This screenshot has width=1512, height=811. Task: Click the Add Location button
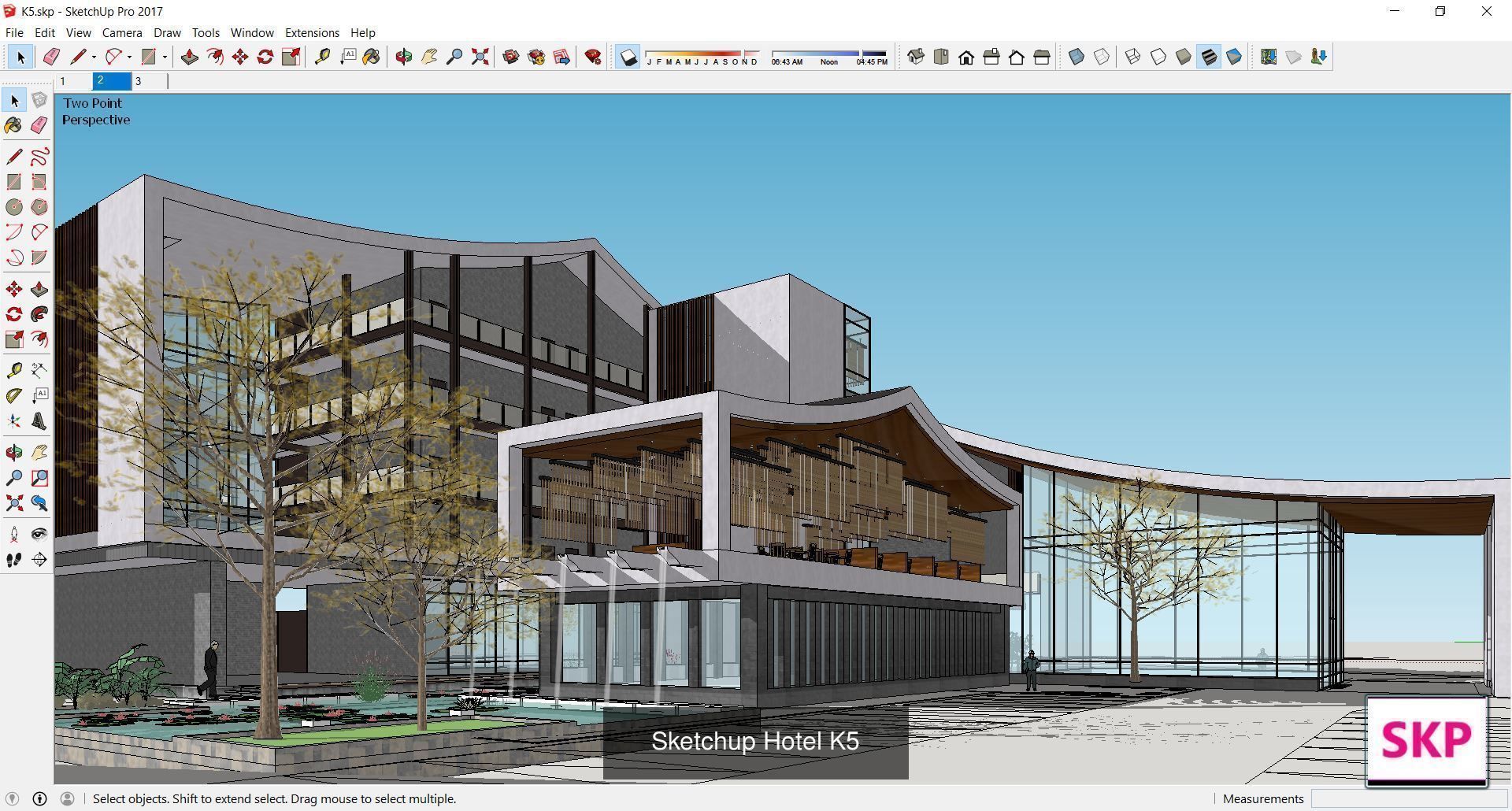[x=1269, y=57]
